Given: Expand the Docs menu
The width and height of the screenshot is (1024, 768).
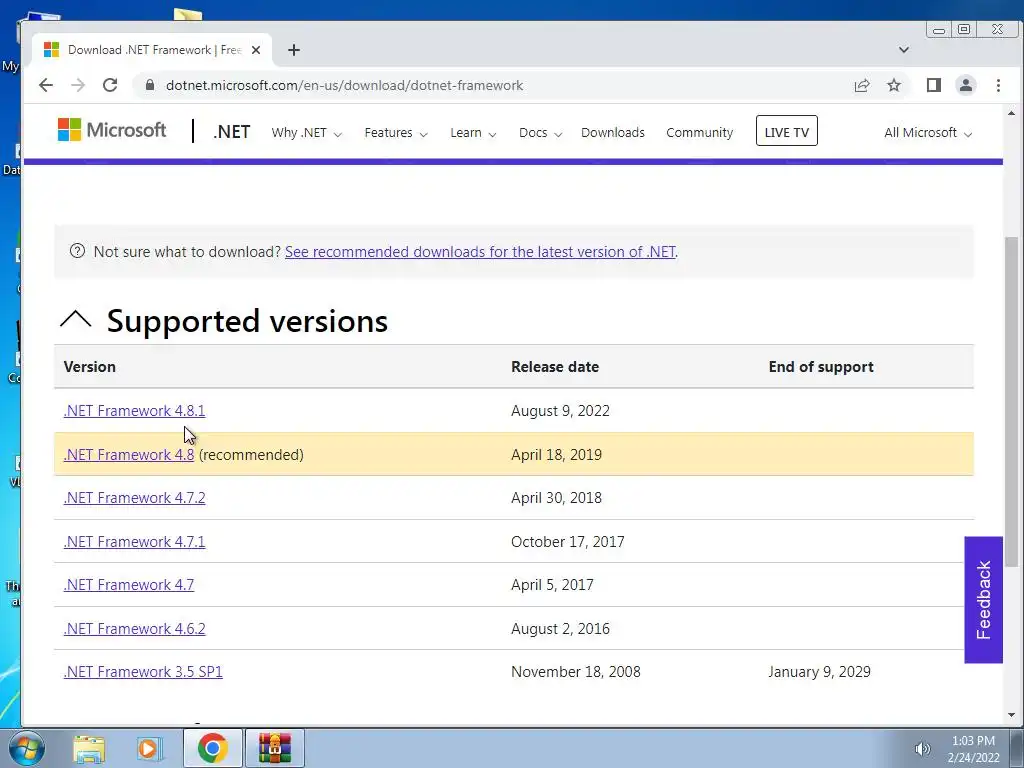Looking at the screenshot, I should 540,133.
